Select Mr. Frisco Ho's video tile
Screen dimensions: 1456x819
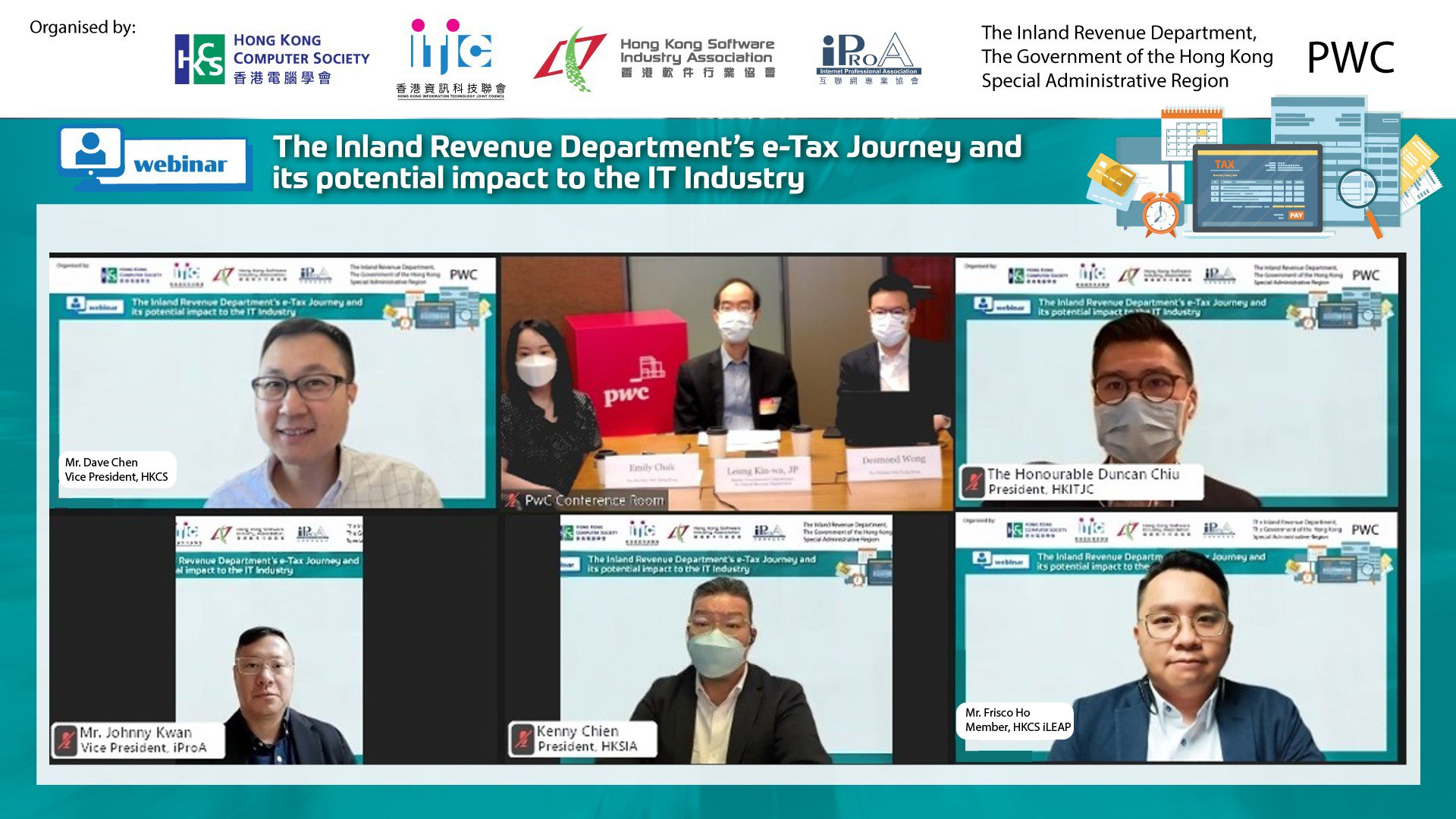tap(1175, 639)
